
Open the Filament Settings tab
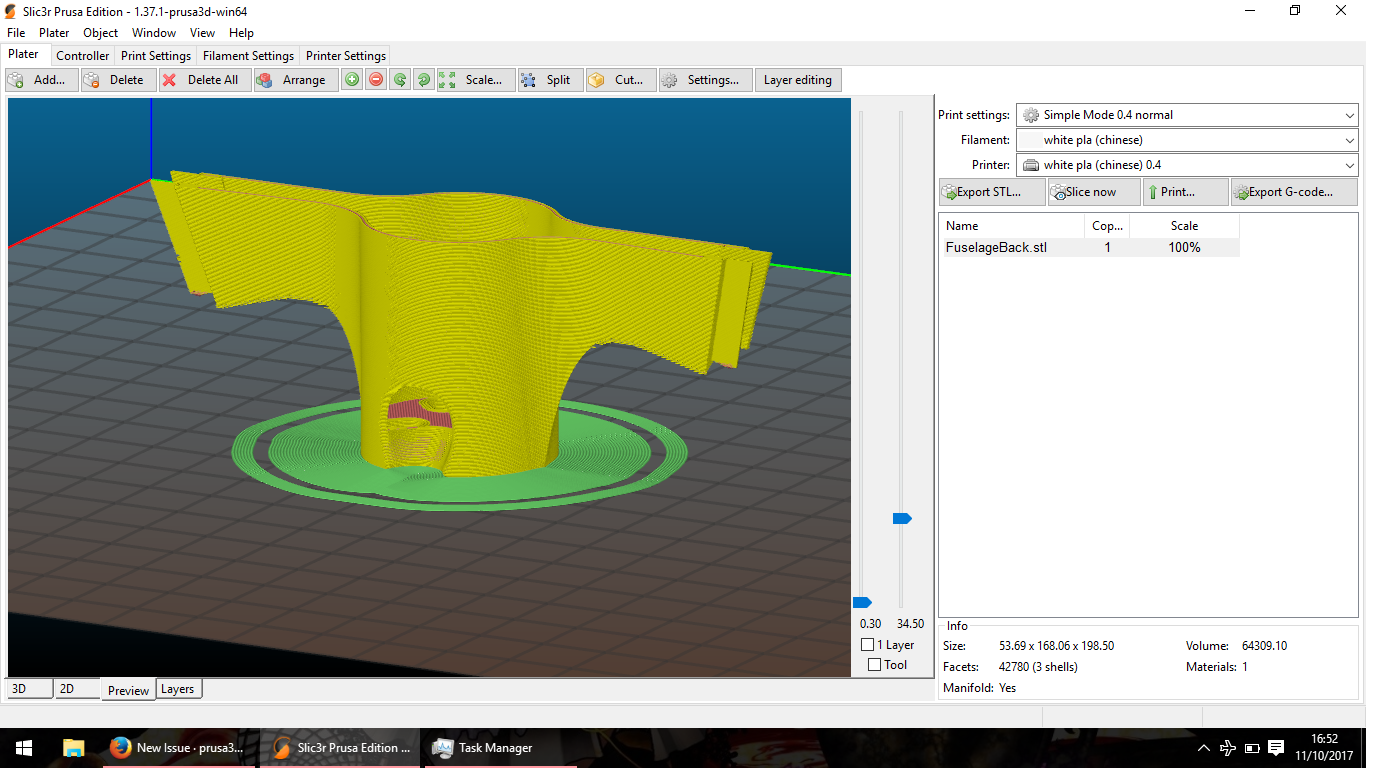point(249,56)
